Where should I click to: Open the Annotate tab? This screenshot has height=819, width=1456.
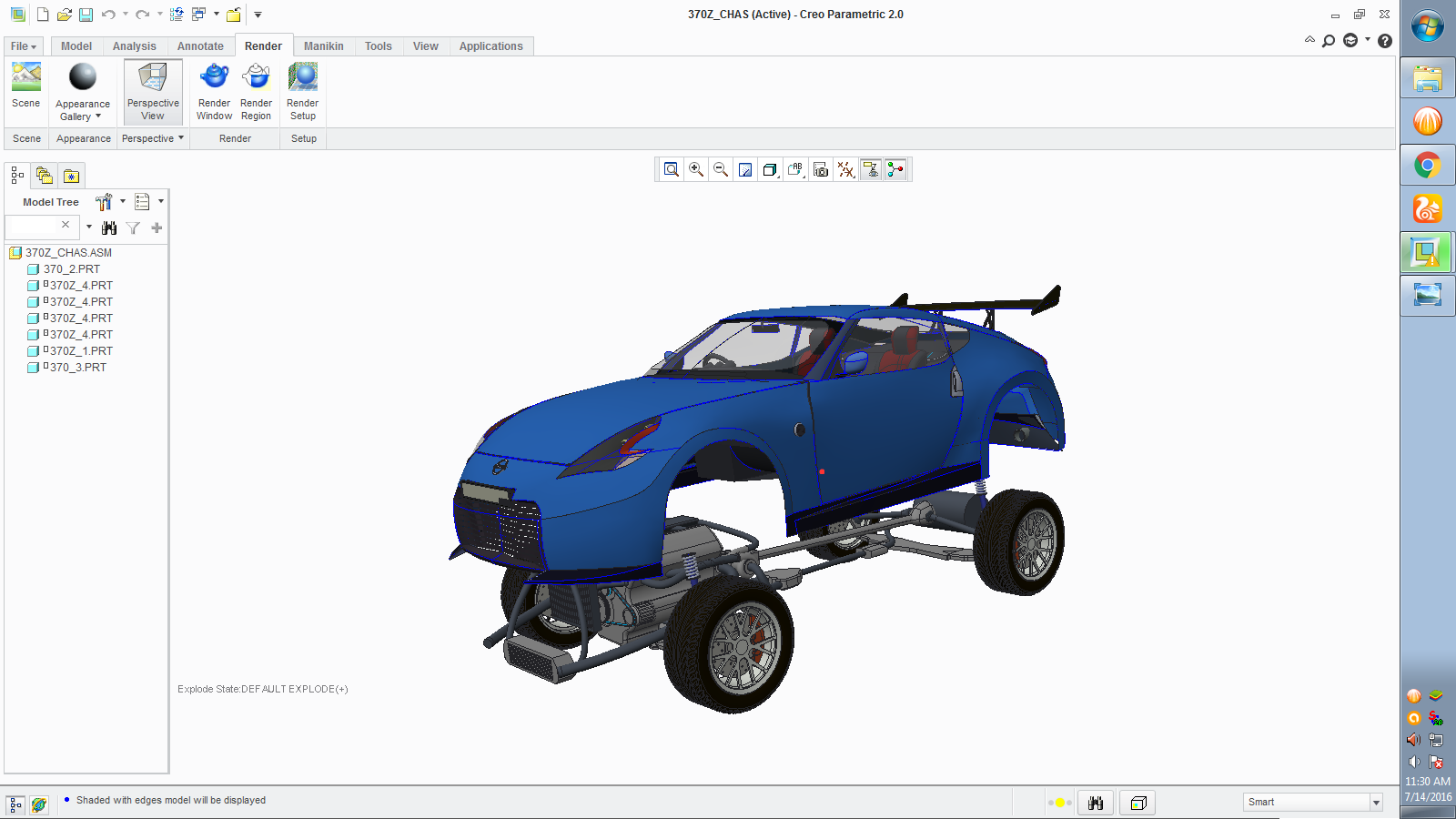pos(200,46)
